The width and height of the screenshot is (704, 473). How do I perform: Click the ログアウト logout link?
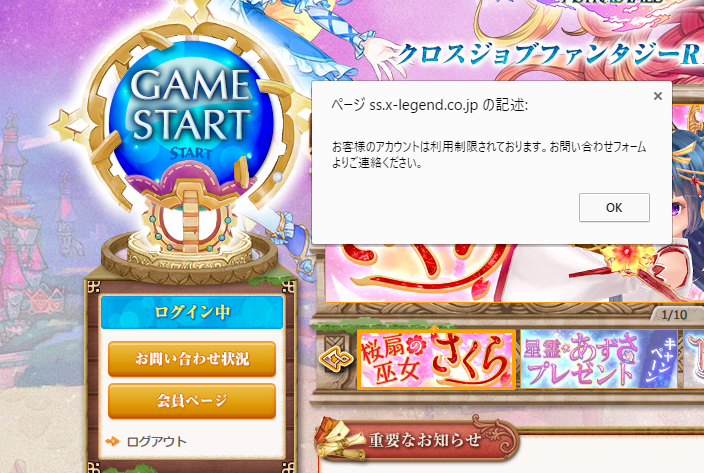pos(156,442)
